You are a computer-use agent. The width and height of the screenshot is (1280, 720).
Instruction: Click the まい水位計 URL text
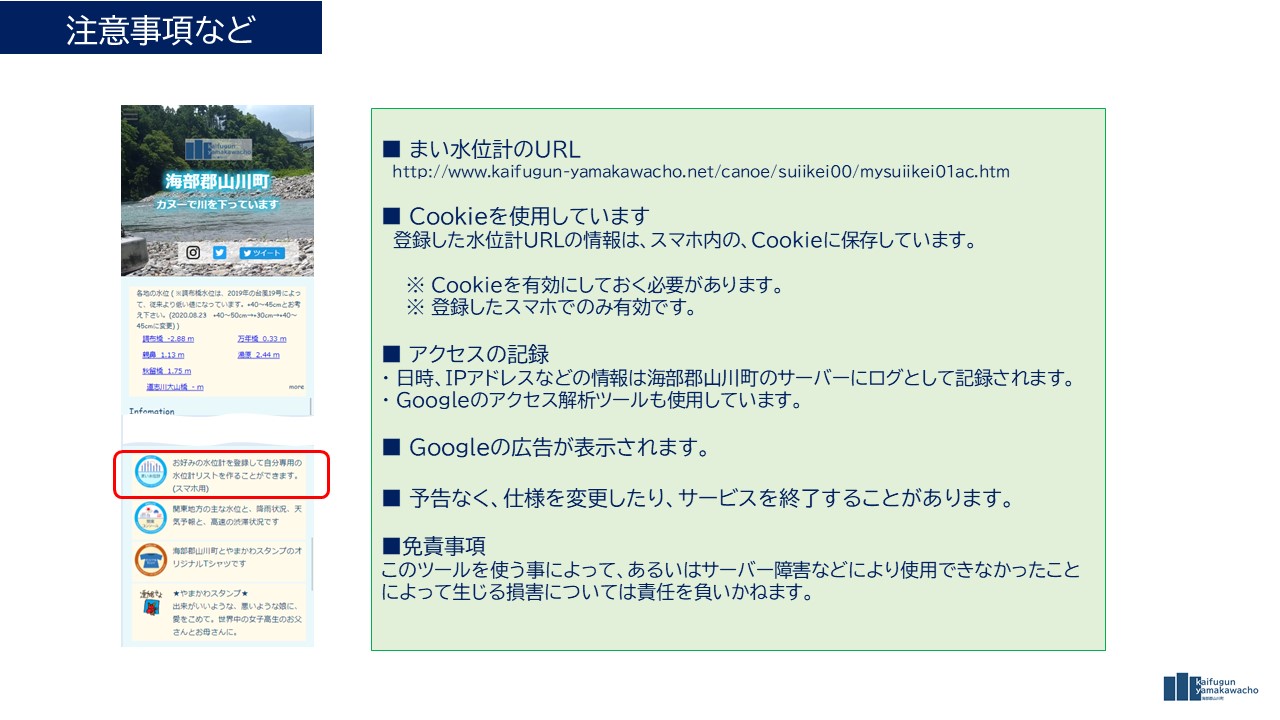tap(700, 172)
